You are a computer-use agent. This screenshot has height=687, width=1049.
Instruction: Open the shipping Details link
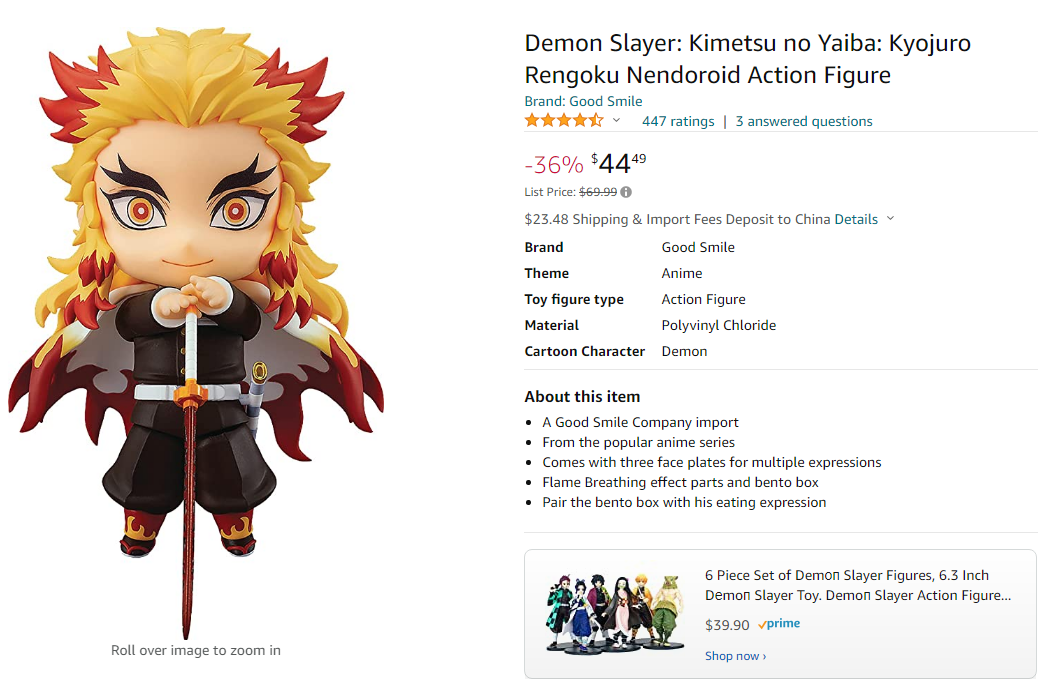click(x=856, y=219)
